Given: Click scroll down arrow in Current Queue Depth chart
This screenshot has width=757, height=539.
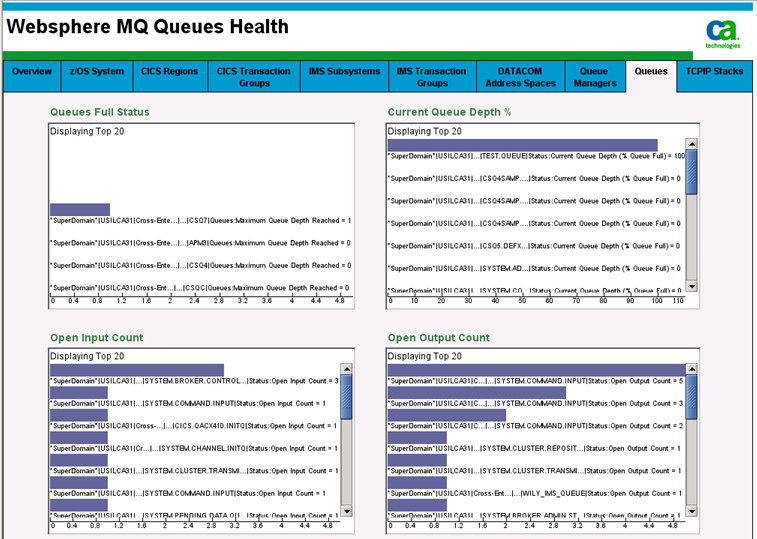Looking at the screenshot, I should click(x=691, y=287).
